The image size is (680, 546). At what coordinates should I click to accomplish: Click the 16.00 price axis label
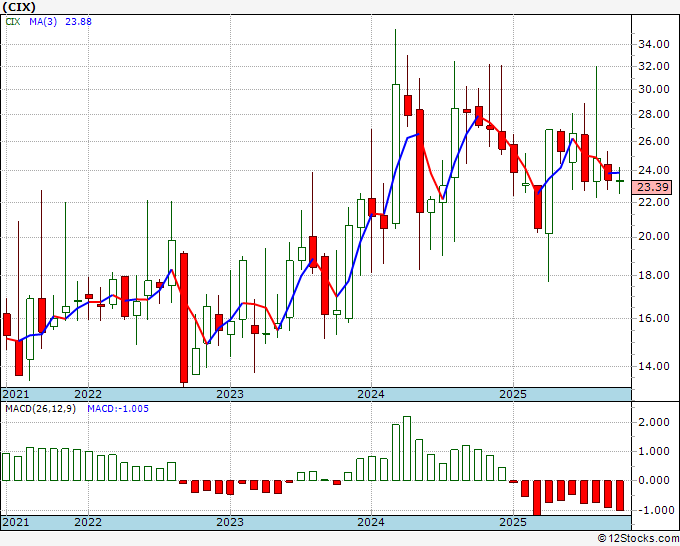[x=654, y=318]
